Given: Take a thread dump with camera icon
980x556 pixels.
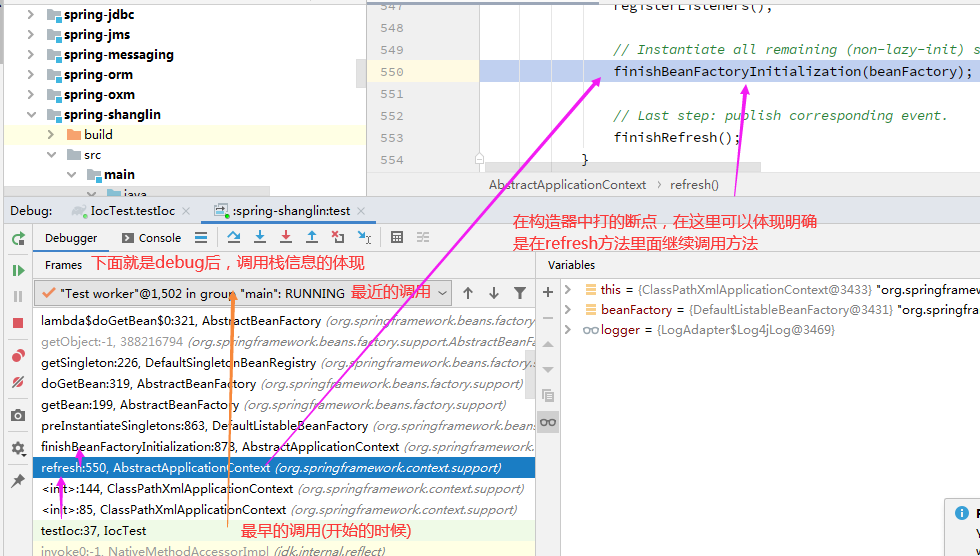Looking at the screenshot, I should (x=18, y=415).
